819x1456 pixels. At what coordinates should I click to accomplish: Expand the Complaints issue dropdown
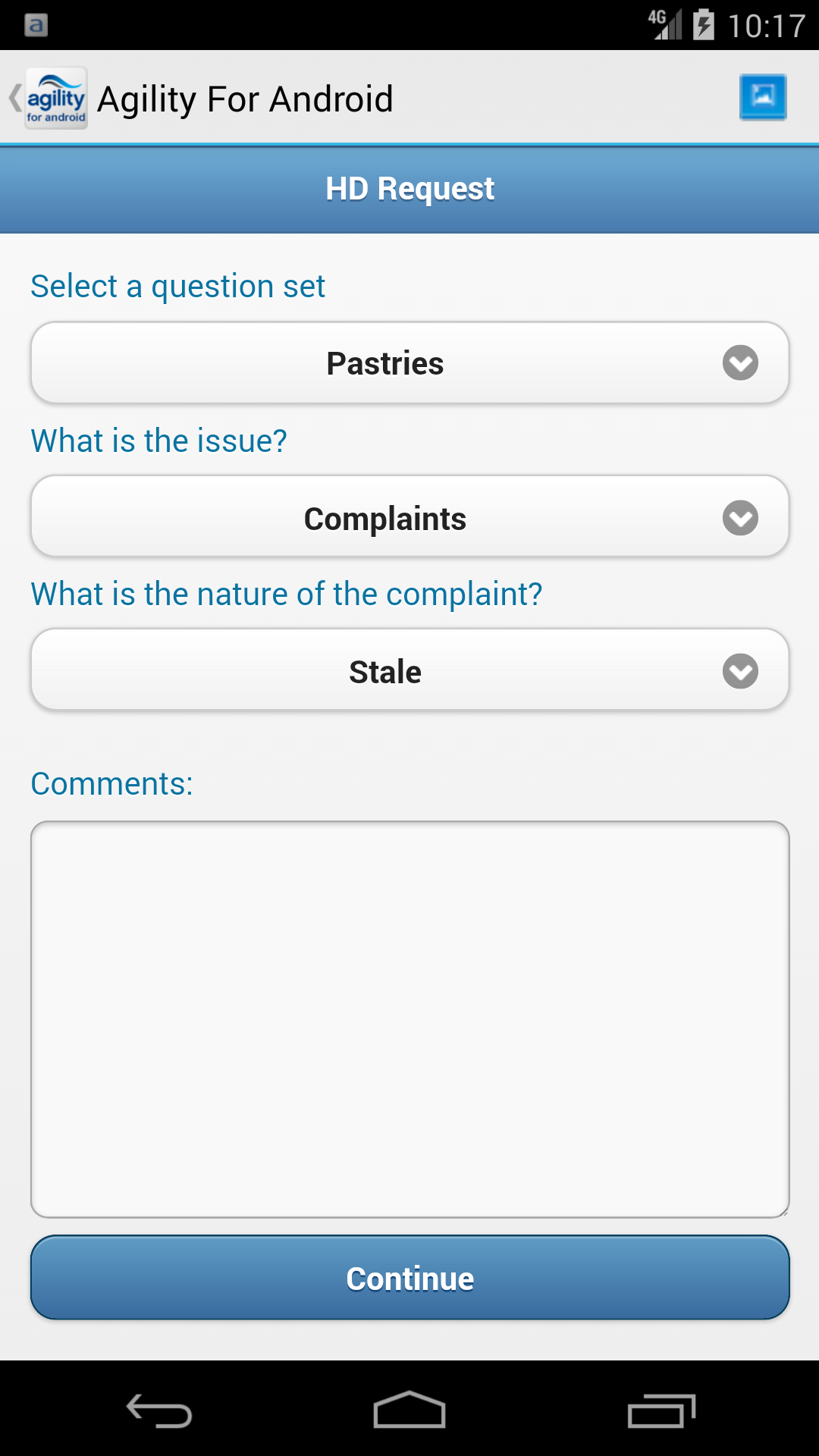point(409,518)
